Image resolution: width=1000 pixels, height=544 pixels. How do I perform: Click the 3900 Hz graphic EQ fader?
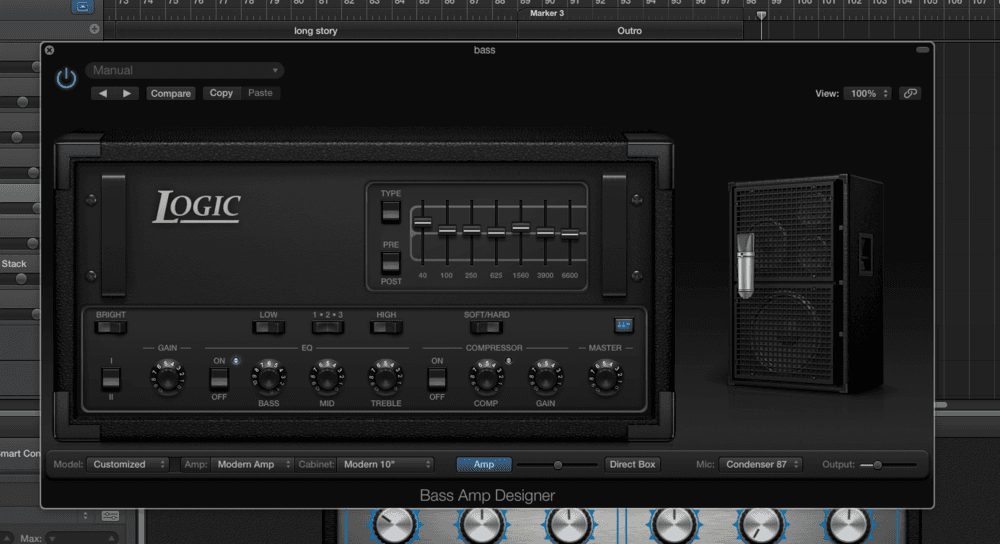pos(545,233)
